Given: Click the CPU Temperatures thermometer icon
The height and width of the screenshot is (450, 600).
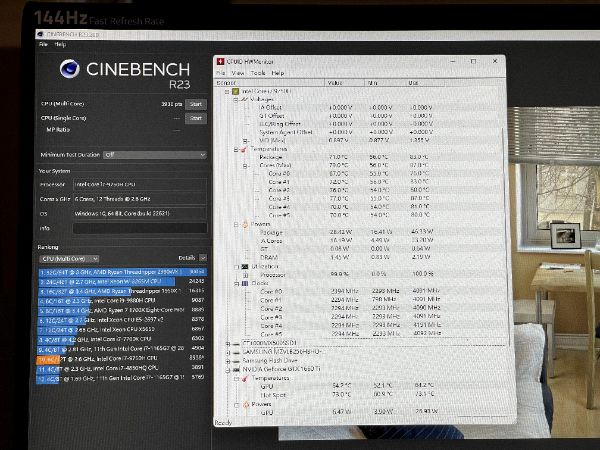Looking at the screenshot, I should (x=243, y=149).
